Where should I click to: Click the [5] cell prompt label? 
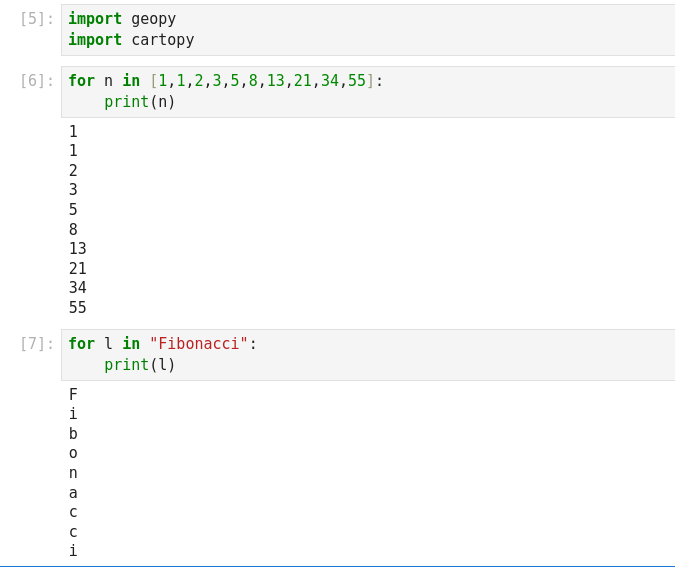[x=37, y=19]
